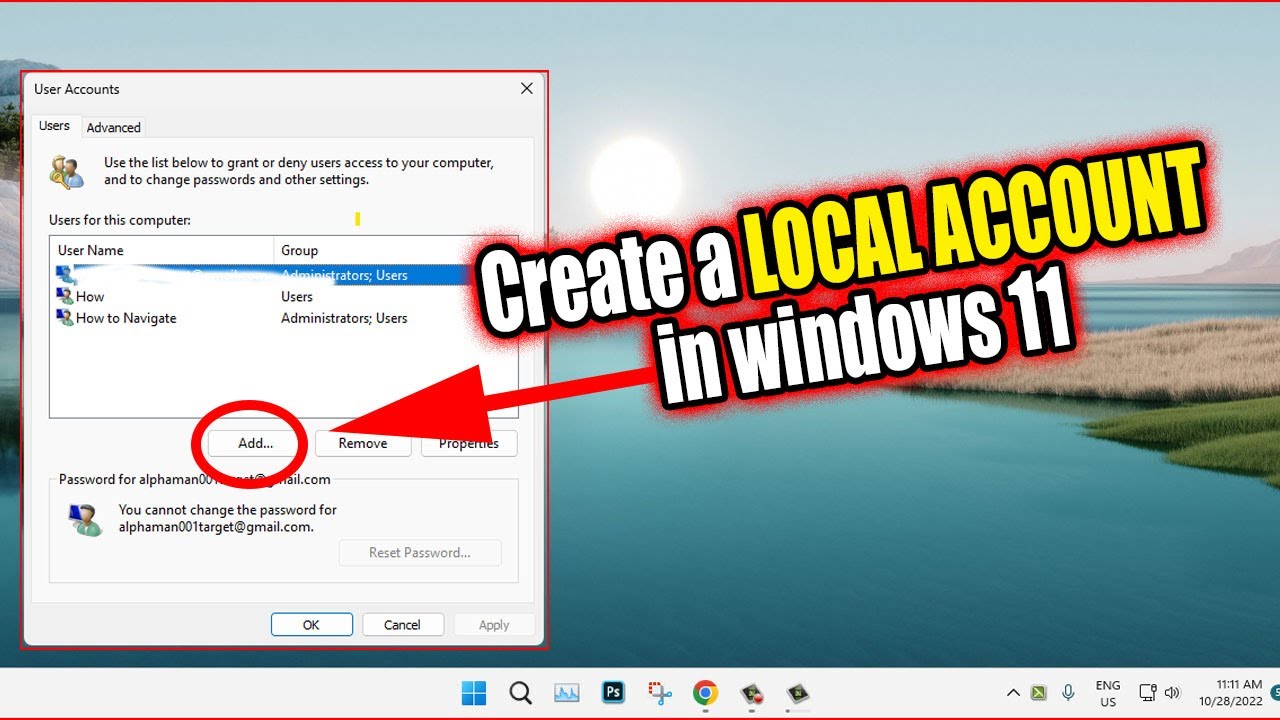
Task: Click the Add... button
Action: (x=256, y=443)
